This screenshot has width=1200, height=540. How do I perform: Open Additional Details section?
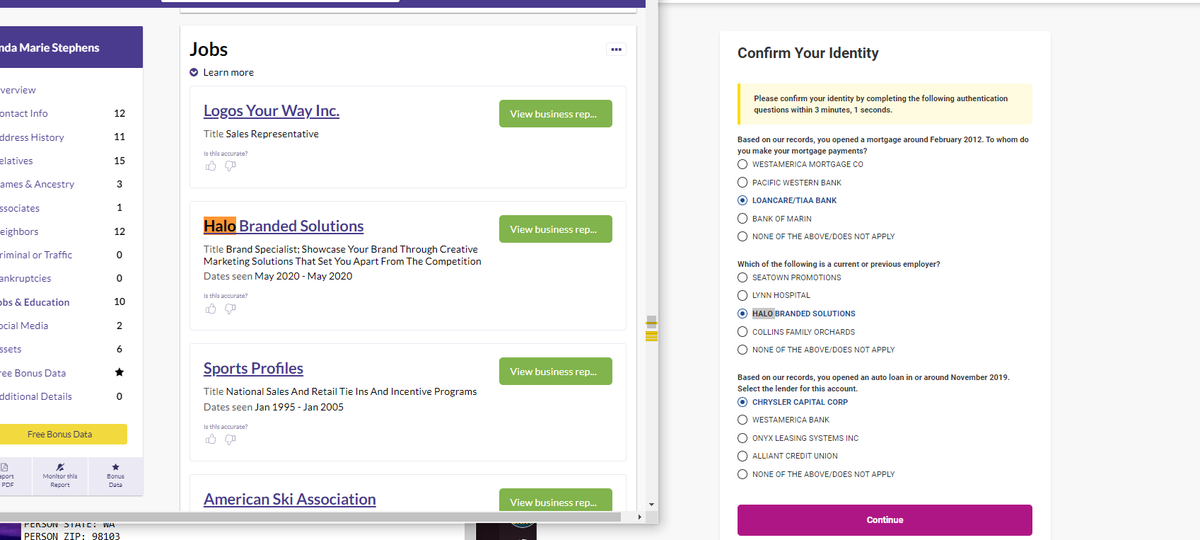pyautogui.click(x=35, y=396)
